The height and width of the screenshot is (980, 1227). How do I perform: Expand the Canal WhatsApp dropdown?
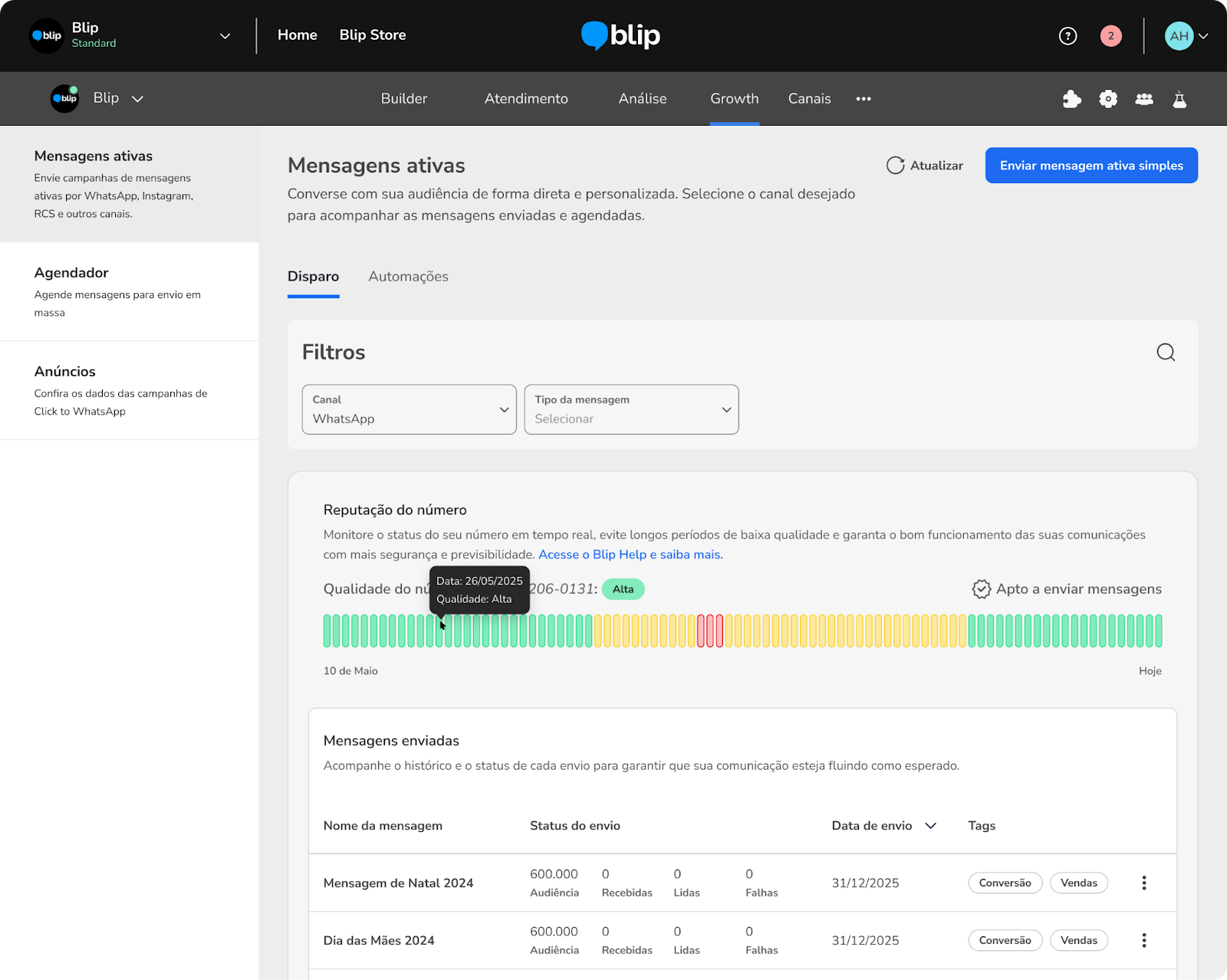(410, 409)
